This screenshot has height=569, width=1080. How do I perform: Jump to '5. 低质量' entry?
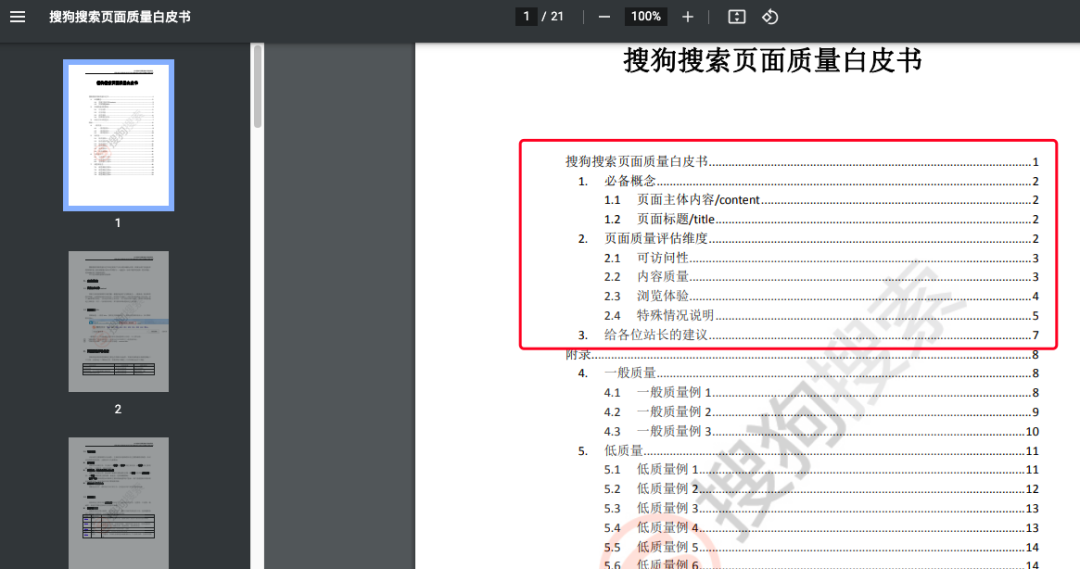[808, 451]
